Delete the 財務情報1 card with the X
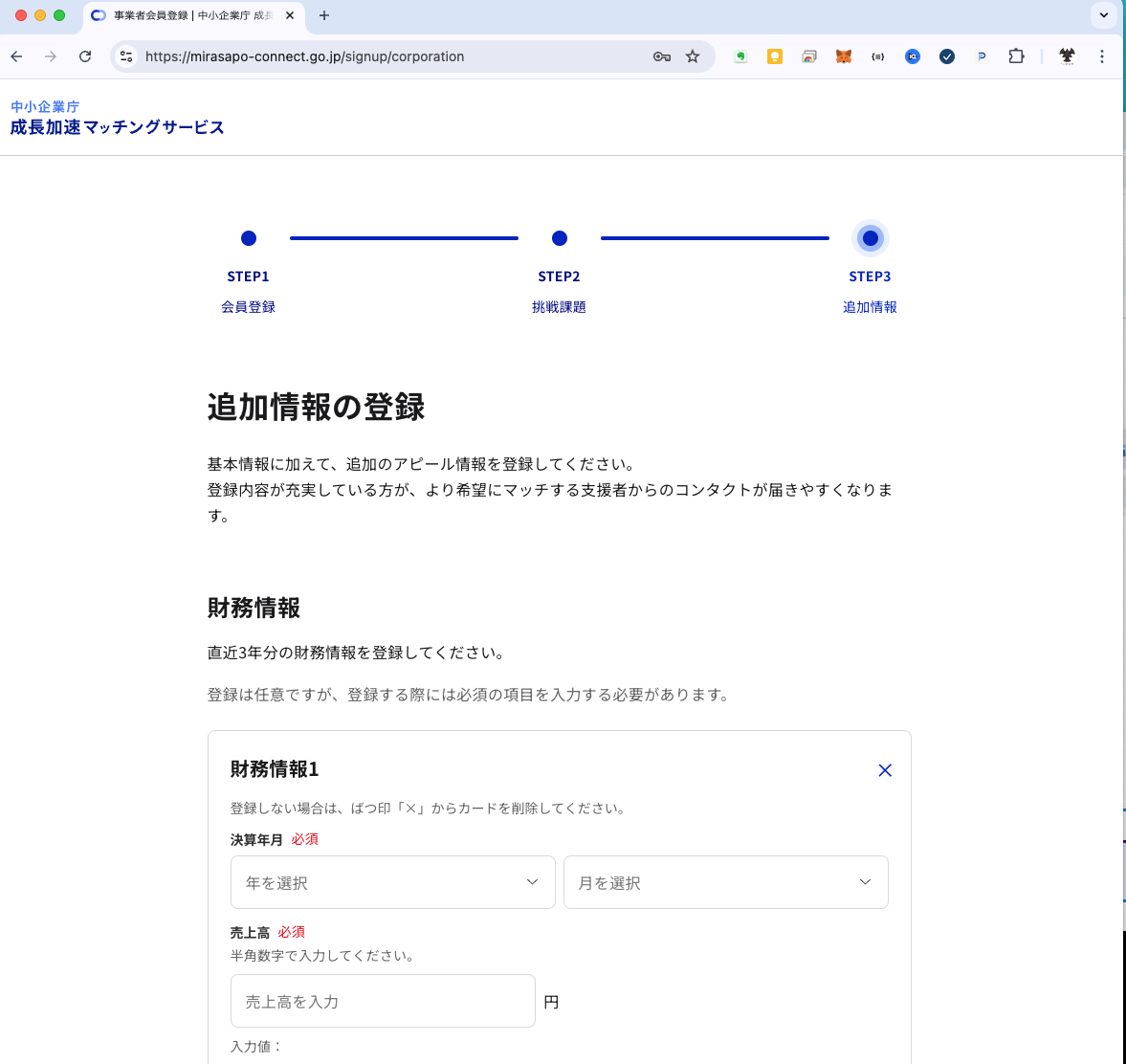Screen dimensions: 1126x1064 [885, 770]
